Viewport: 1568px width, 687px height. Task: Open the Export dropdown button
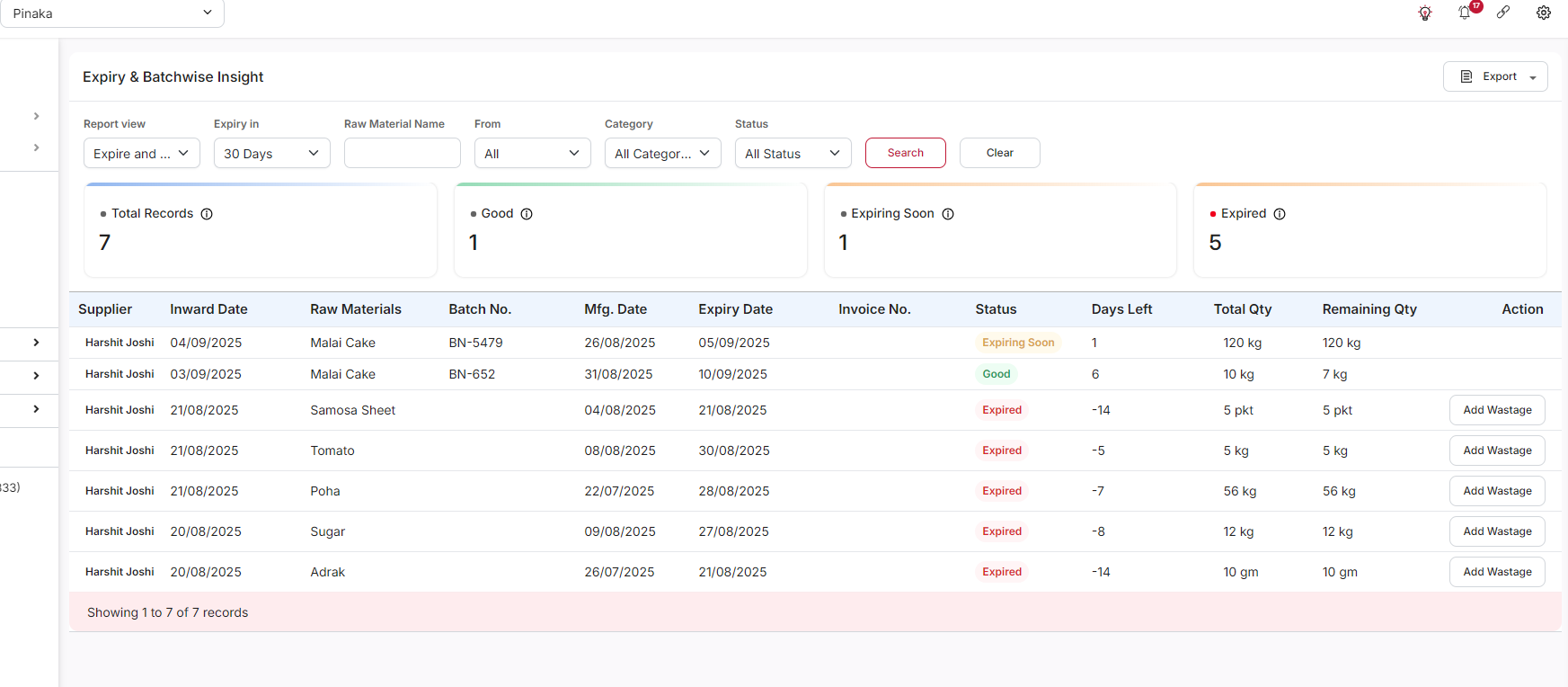click(1495, 76)
